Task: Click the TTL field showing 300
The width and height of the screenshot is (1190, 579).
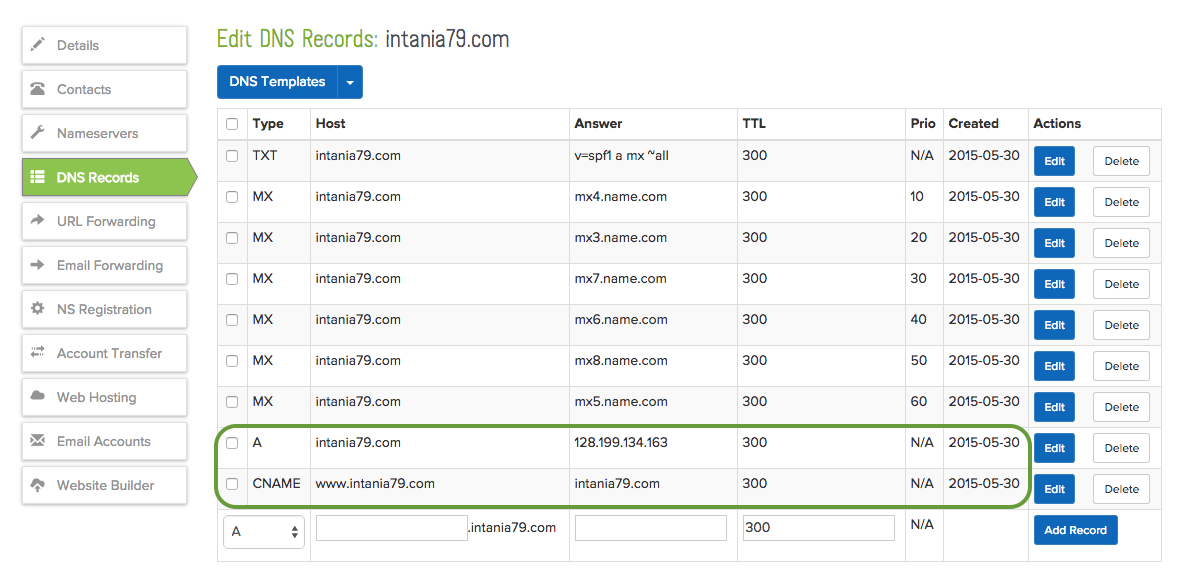Action: click(x=818, y=527)
